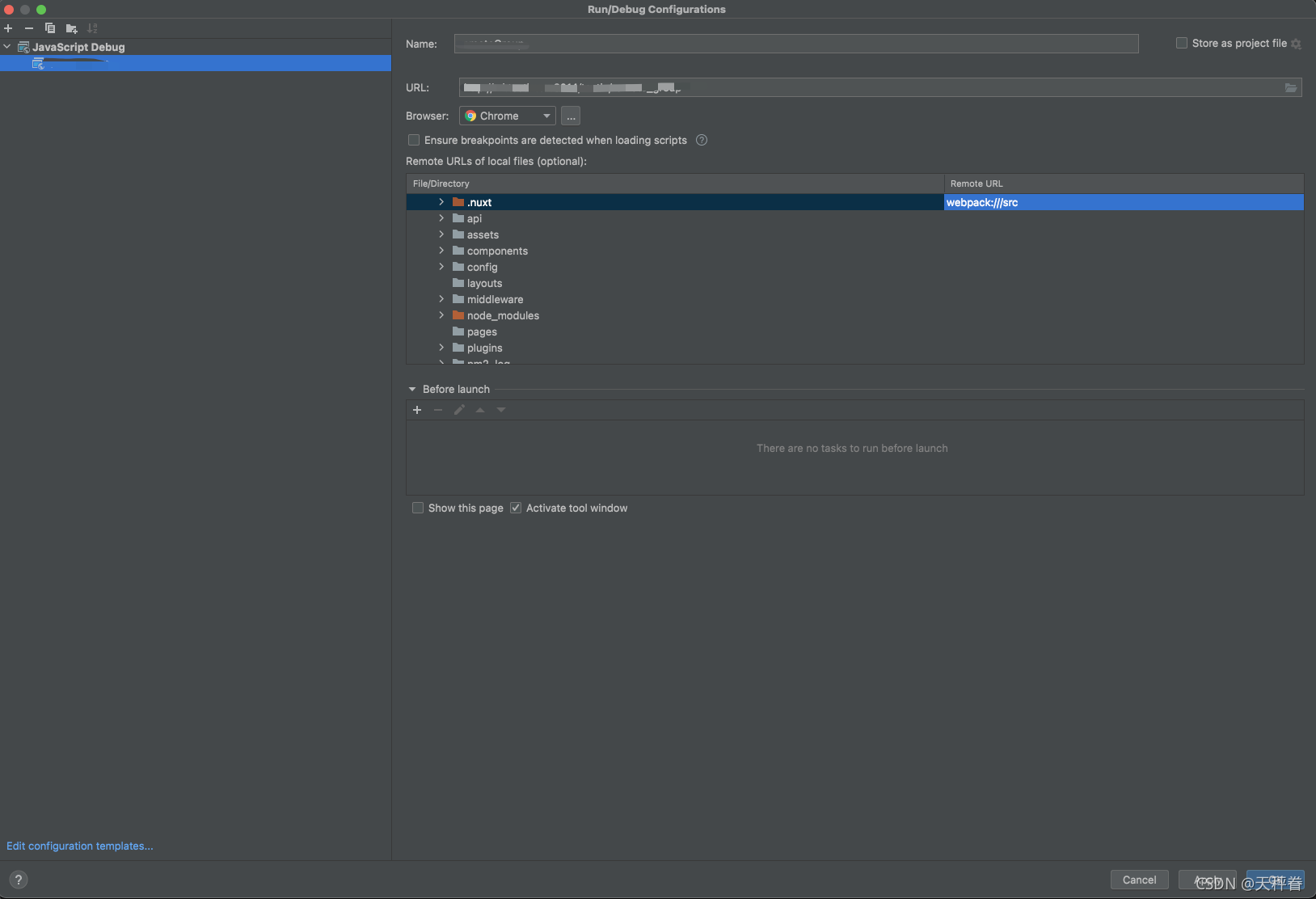
Task: Open Edit configuration templates link
Action: 80,846
